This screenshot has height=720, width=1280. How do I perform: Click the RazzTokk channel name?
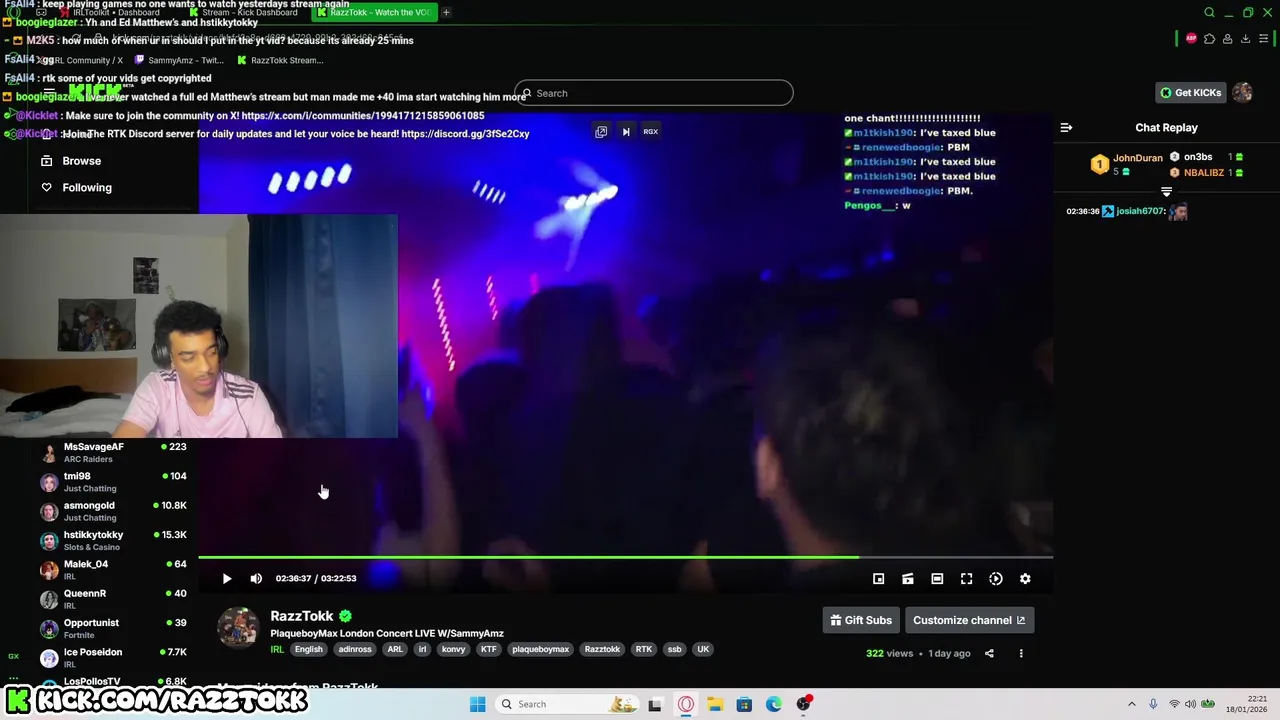point(301,616)
